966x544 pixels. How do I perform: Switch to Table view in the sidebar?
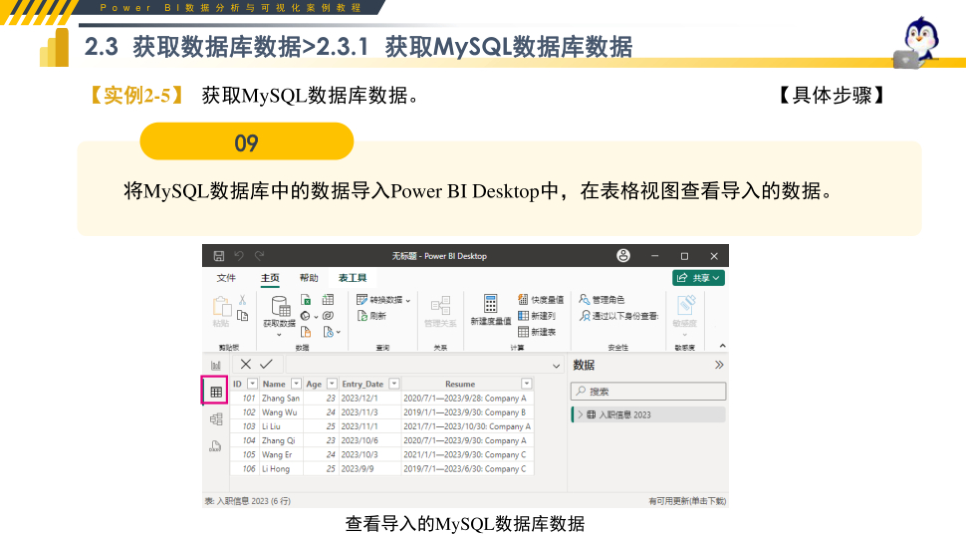[216, 391]
